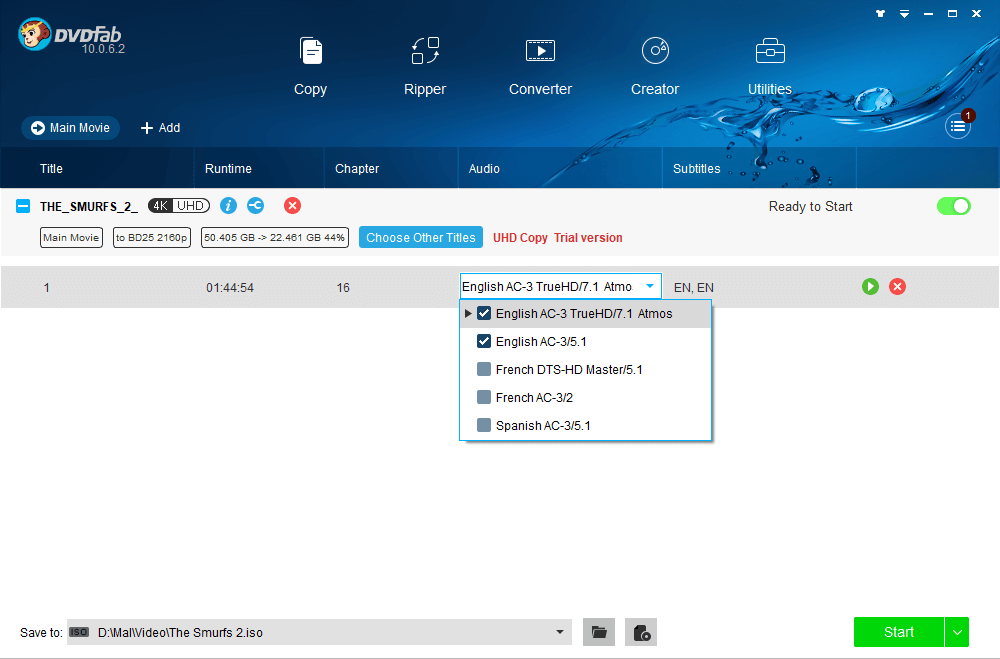1000x659 pixels.
Task: Click the chapter count 16
Action: [343, 288]
